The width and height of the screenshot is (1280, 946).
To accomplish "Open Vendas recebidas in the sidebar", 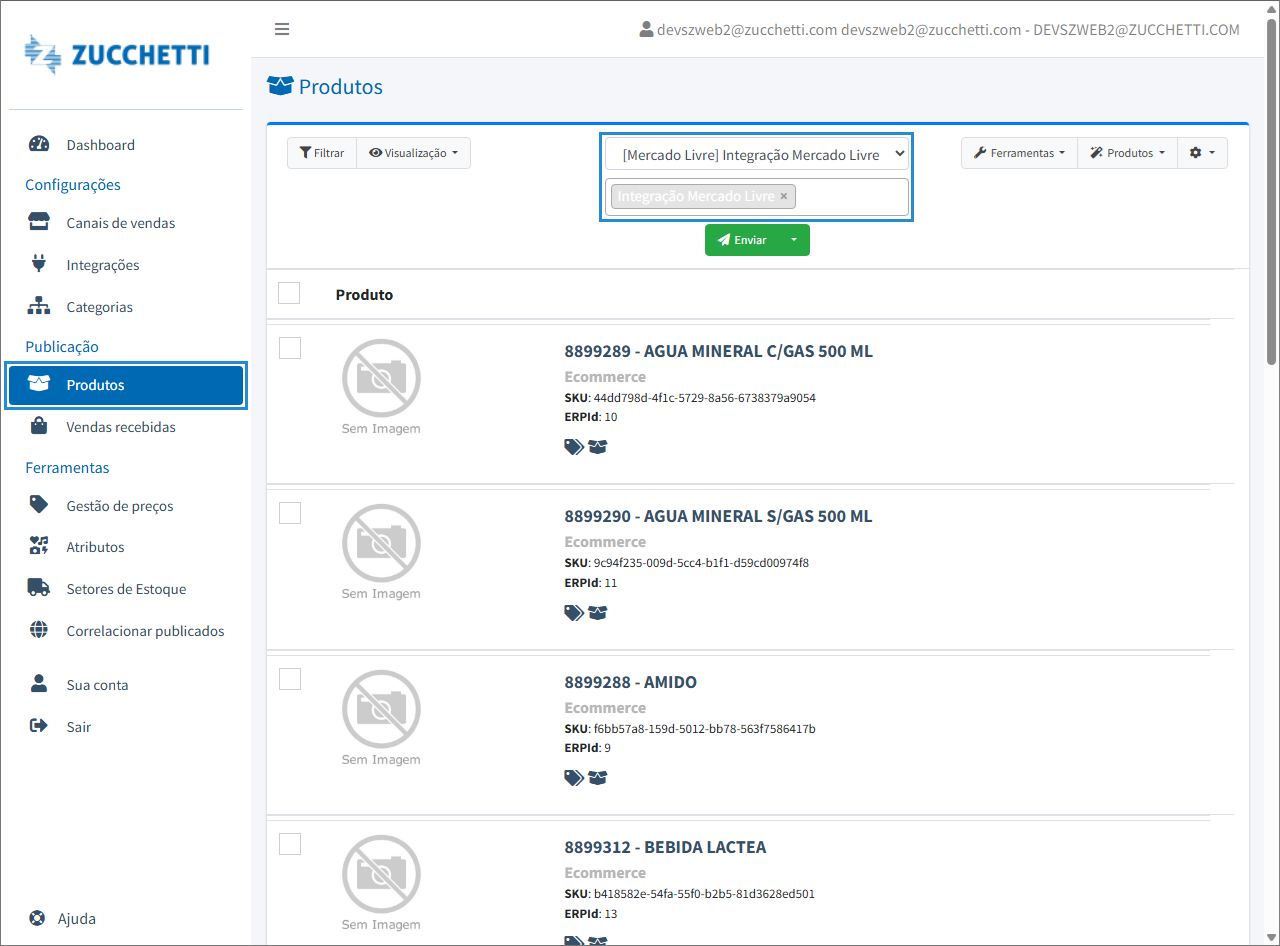I will point(121,427).
